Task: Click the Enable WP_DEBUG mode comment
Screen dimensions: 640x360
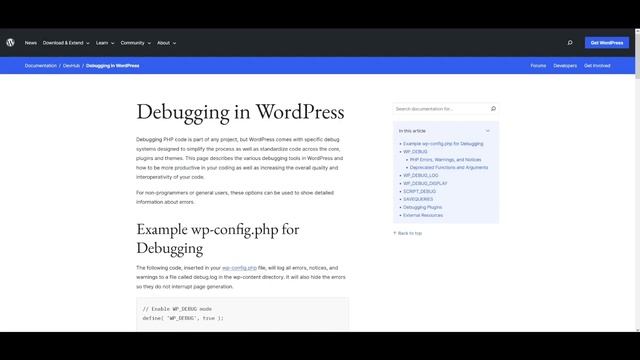Action: (177, 309)
